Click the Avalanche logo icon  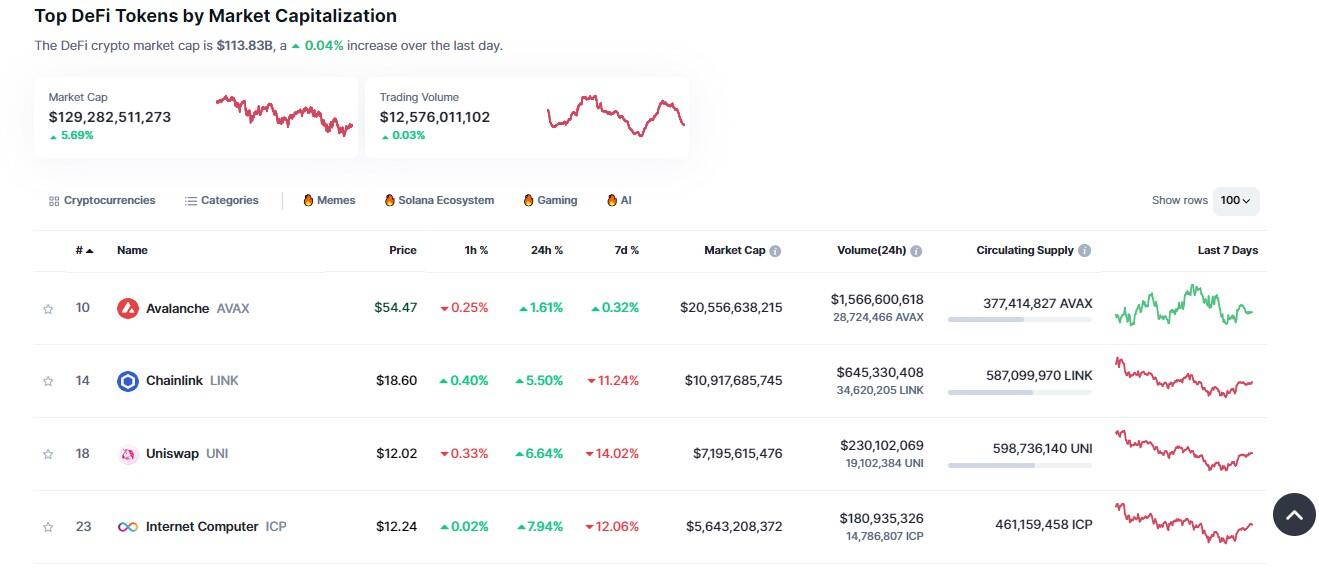(x=127, y=308)
